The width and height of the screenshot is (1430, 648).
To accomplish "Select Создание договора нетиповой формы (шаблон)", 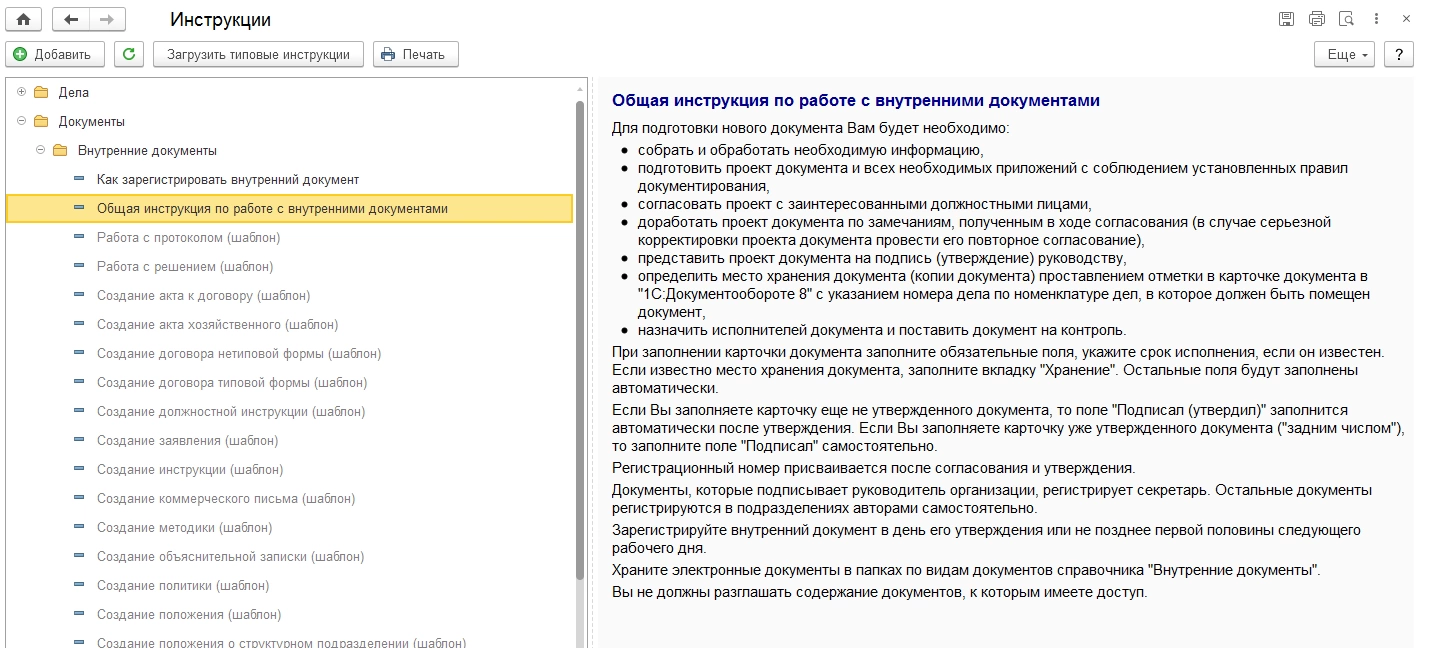I will coord(239,353).
